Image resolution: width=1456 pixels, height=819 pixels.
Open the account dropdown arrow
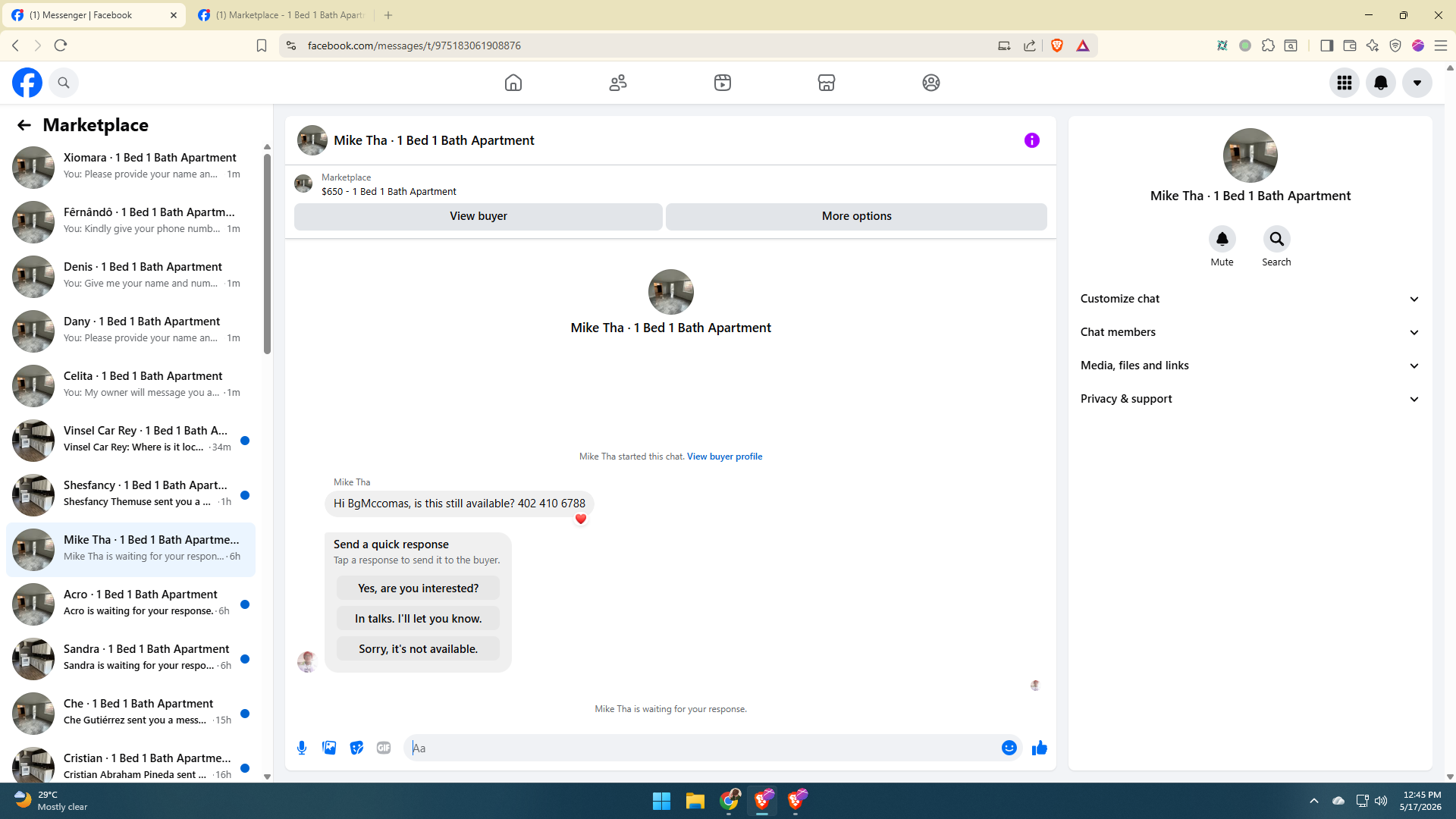click(1417, 83)
